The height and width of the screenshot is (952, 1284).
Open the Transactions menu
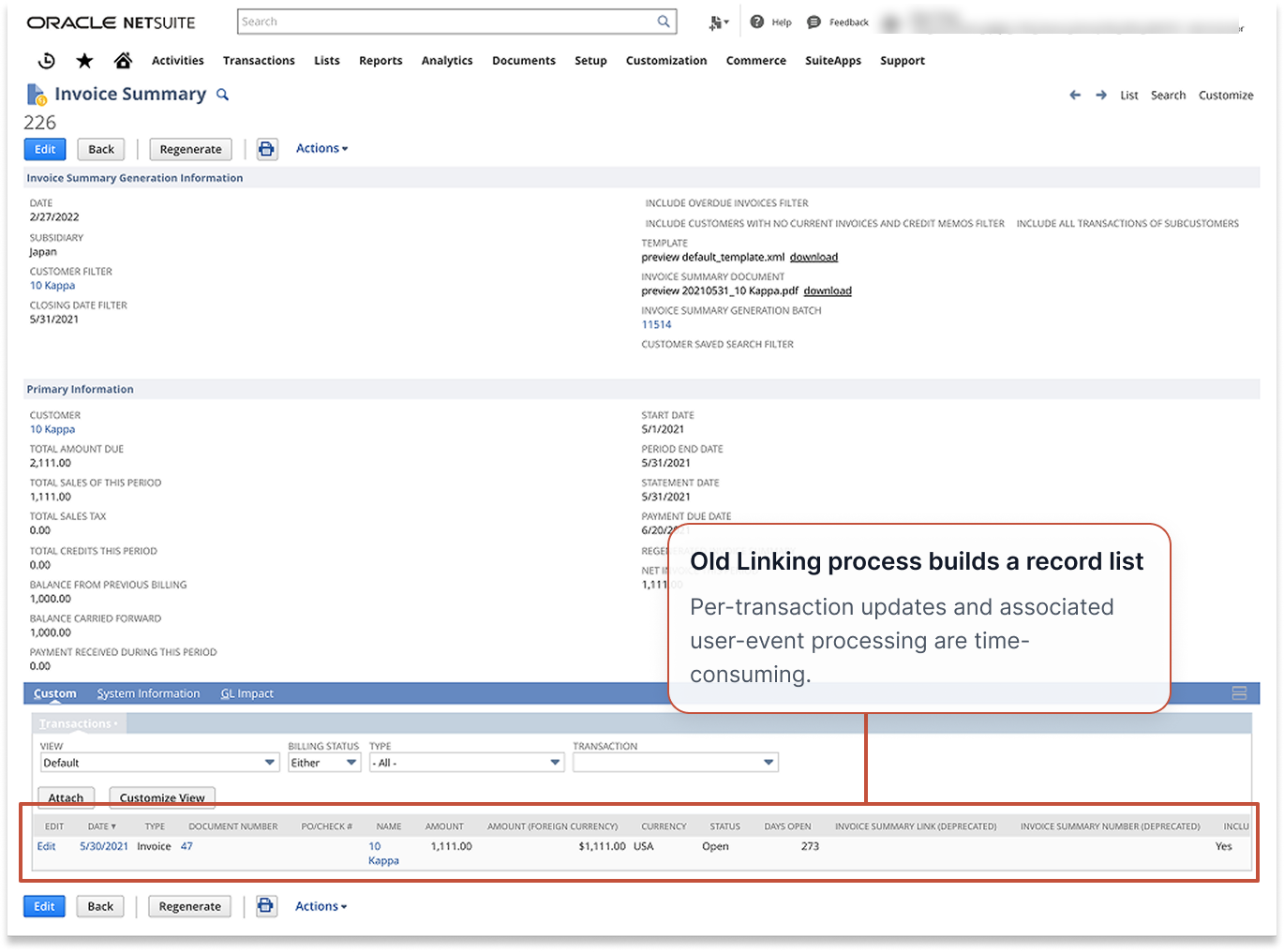click(x=259, y=61)
